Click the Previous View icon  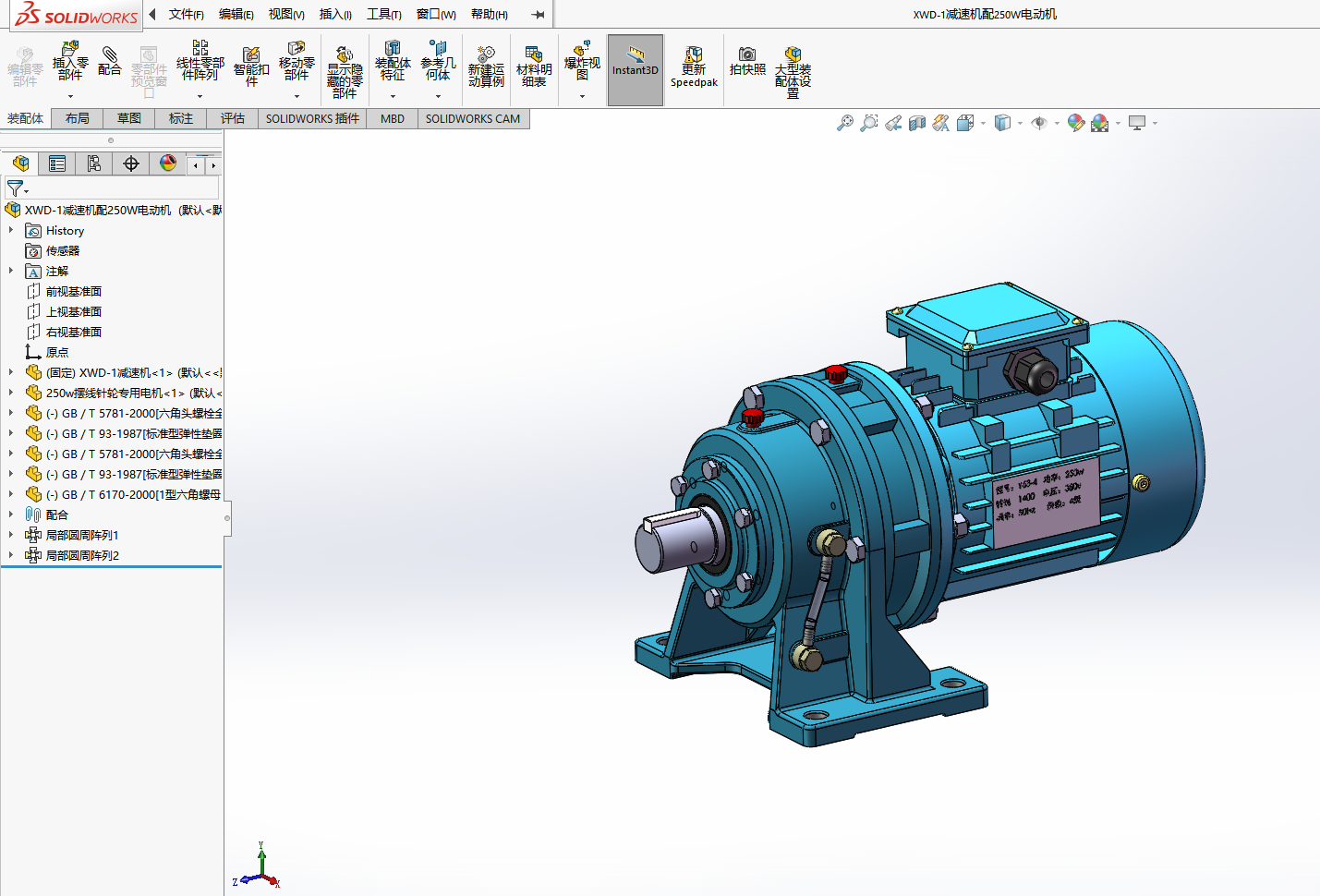point(893,123)
